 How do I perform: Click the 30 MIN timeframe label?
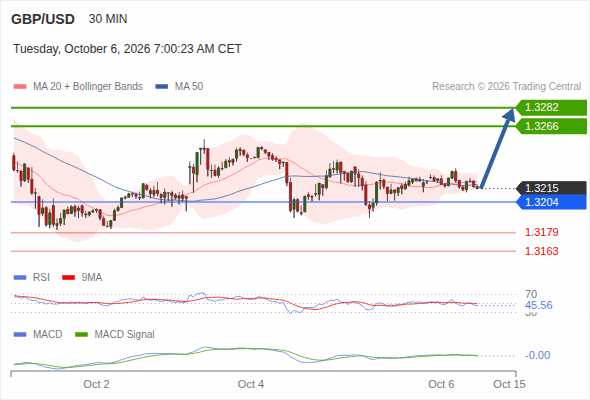(108, 19)
